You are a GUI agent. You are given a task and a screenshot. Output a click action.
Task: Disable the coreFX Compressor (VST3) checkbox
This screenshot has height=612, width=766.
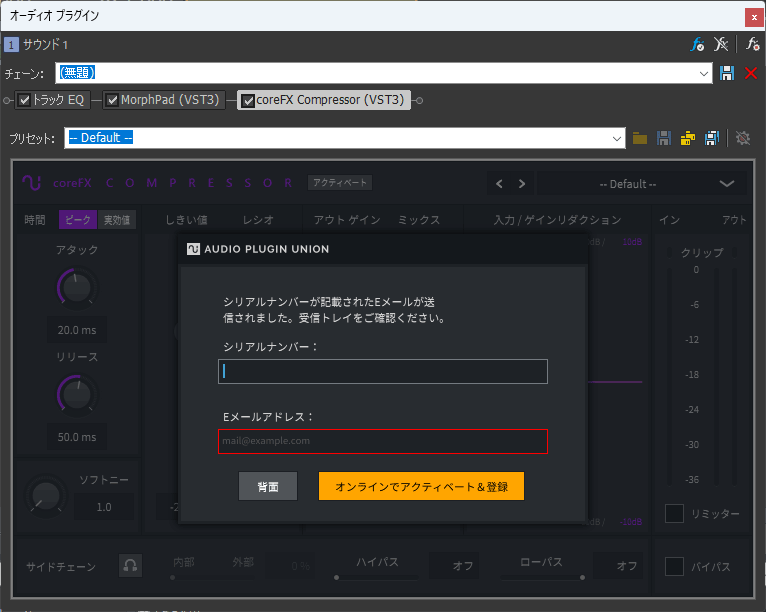click(x=248, y=100)
